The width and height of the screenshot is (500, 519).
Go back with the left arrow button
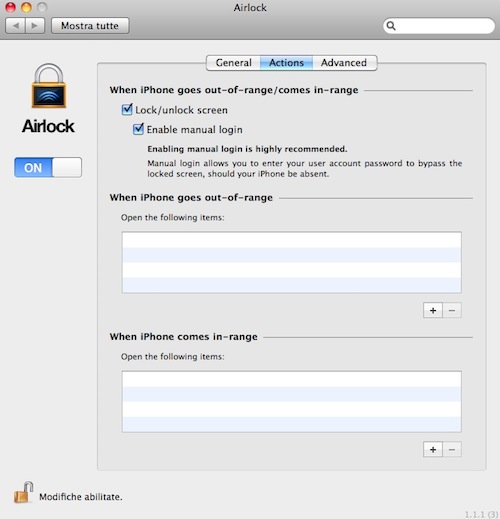15,26
